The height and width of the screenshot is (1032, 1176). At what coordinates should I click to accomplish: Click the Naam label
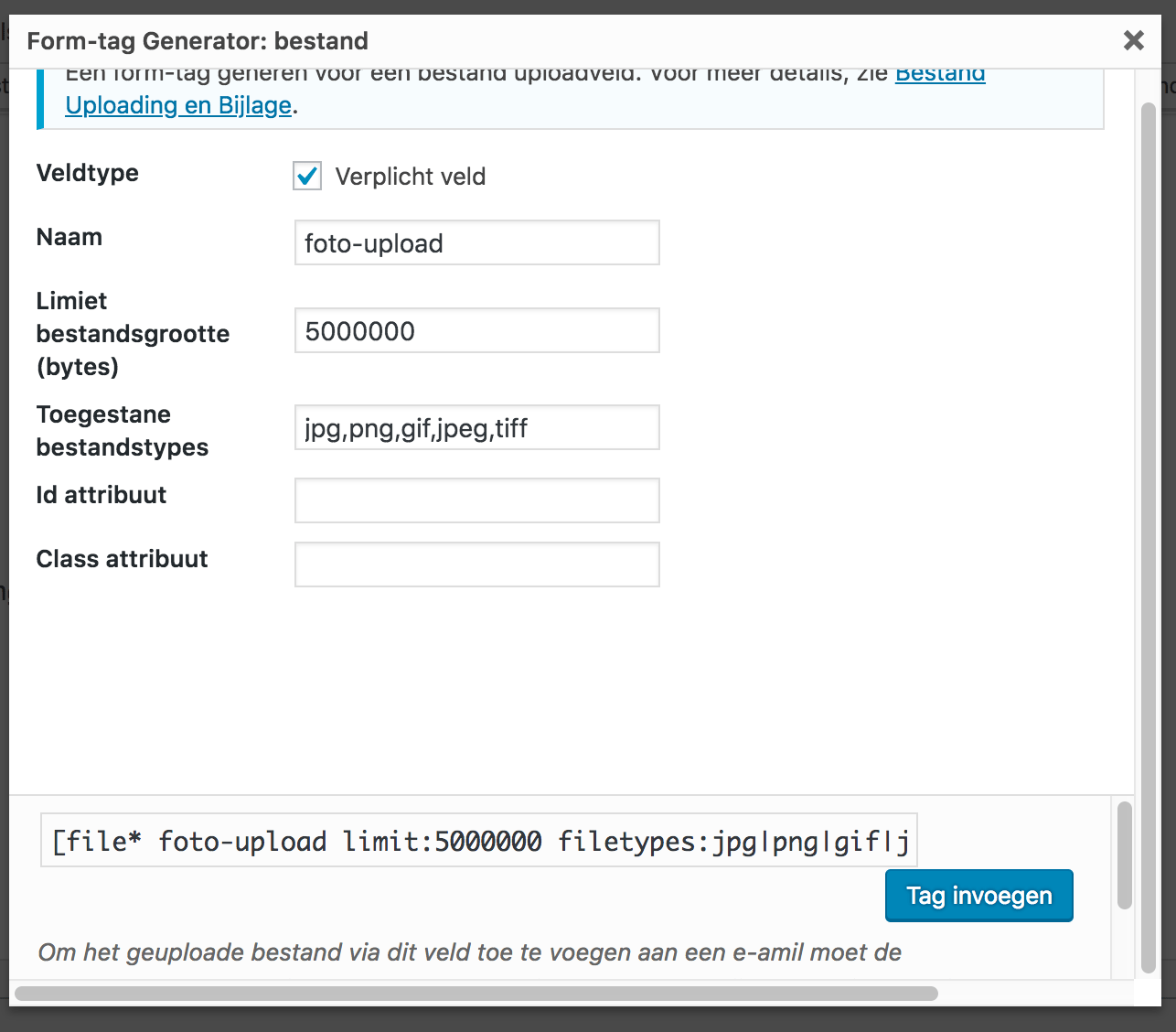click(69, 237)
